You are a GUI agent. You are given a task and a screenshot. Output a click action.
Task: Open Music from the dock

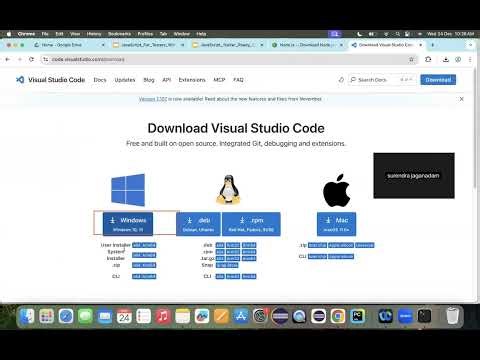point(163,316)
